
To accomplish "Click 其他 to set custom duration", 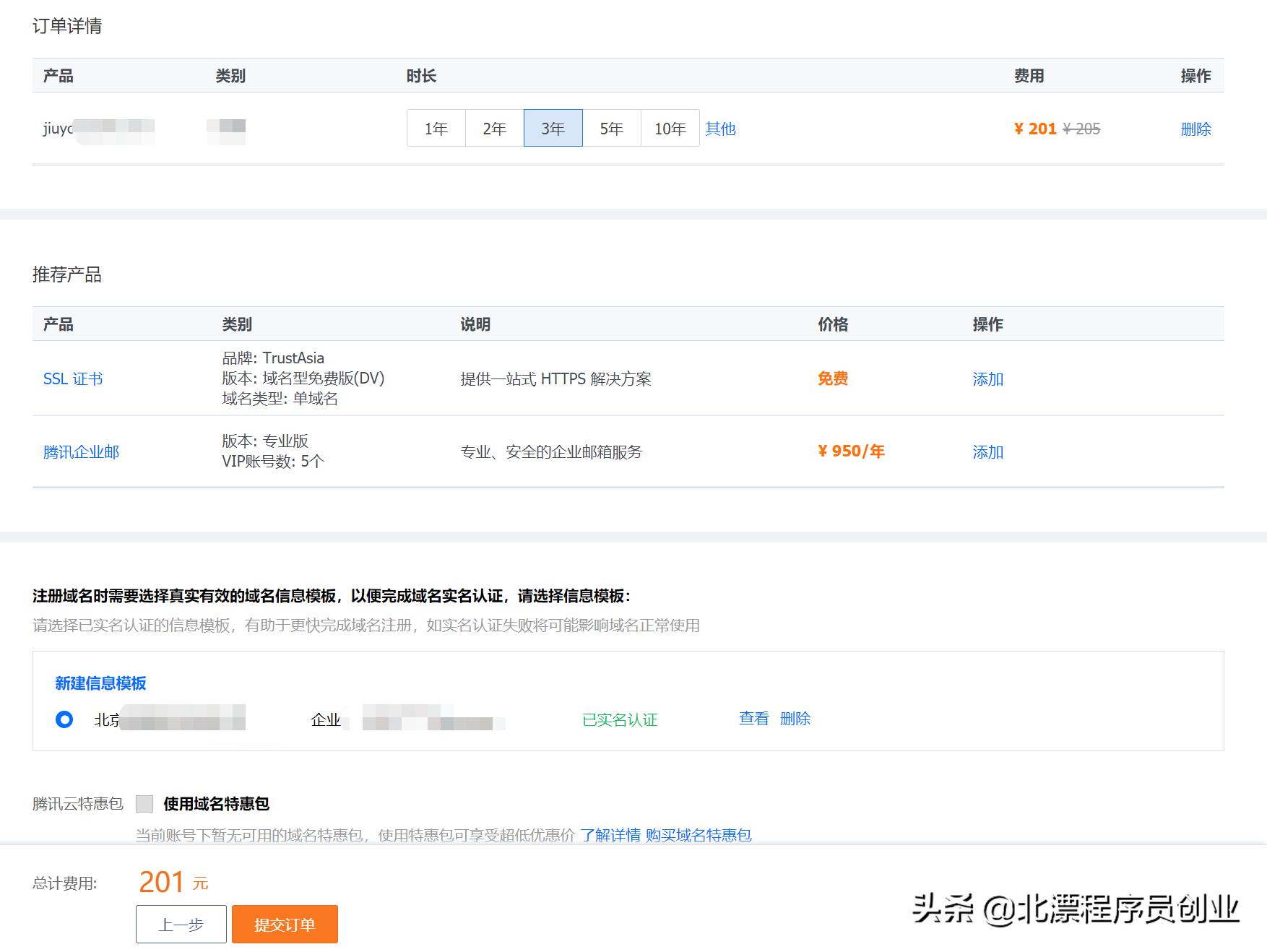I will [x=719, y=128].
